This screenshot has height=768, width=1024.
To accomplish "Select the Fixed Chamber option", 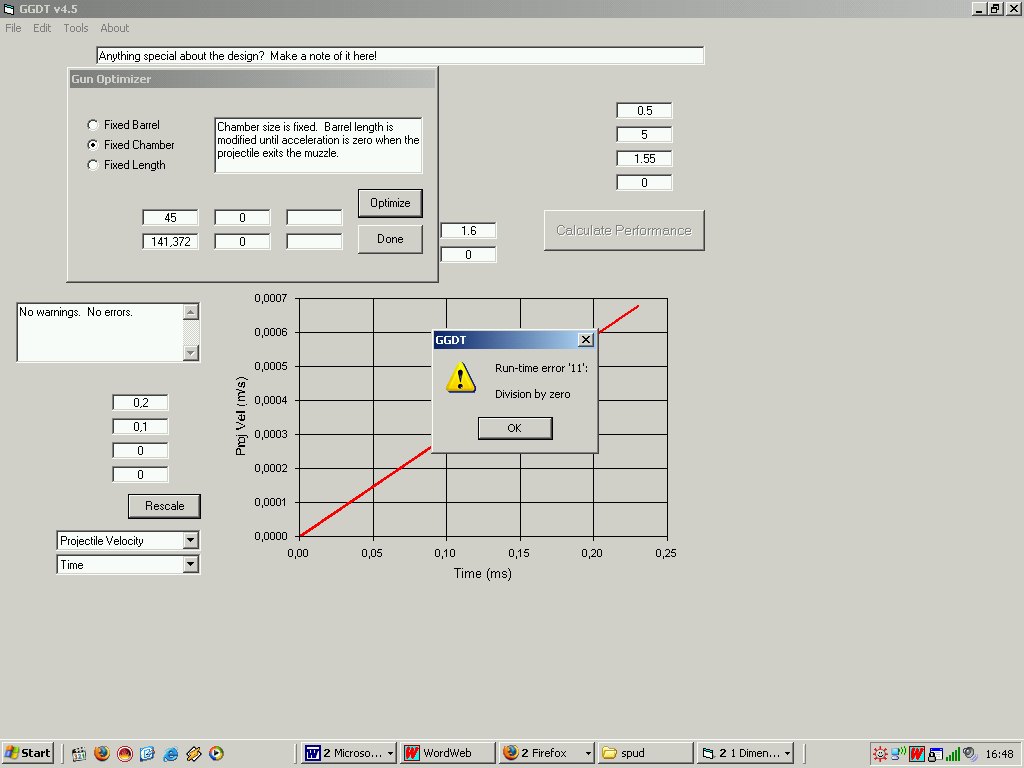I will pos(94,145).
